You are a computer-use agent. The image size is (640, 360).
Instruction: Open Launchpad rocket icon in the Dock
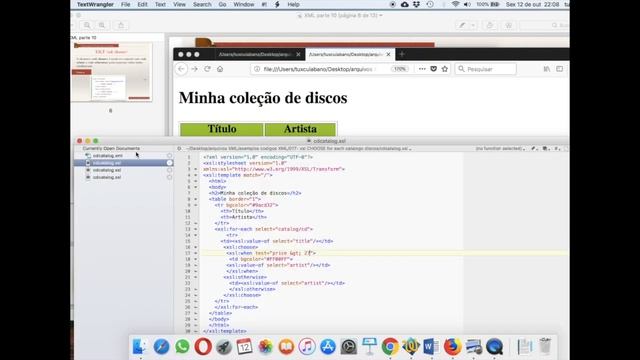[x=224, y=347]
